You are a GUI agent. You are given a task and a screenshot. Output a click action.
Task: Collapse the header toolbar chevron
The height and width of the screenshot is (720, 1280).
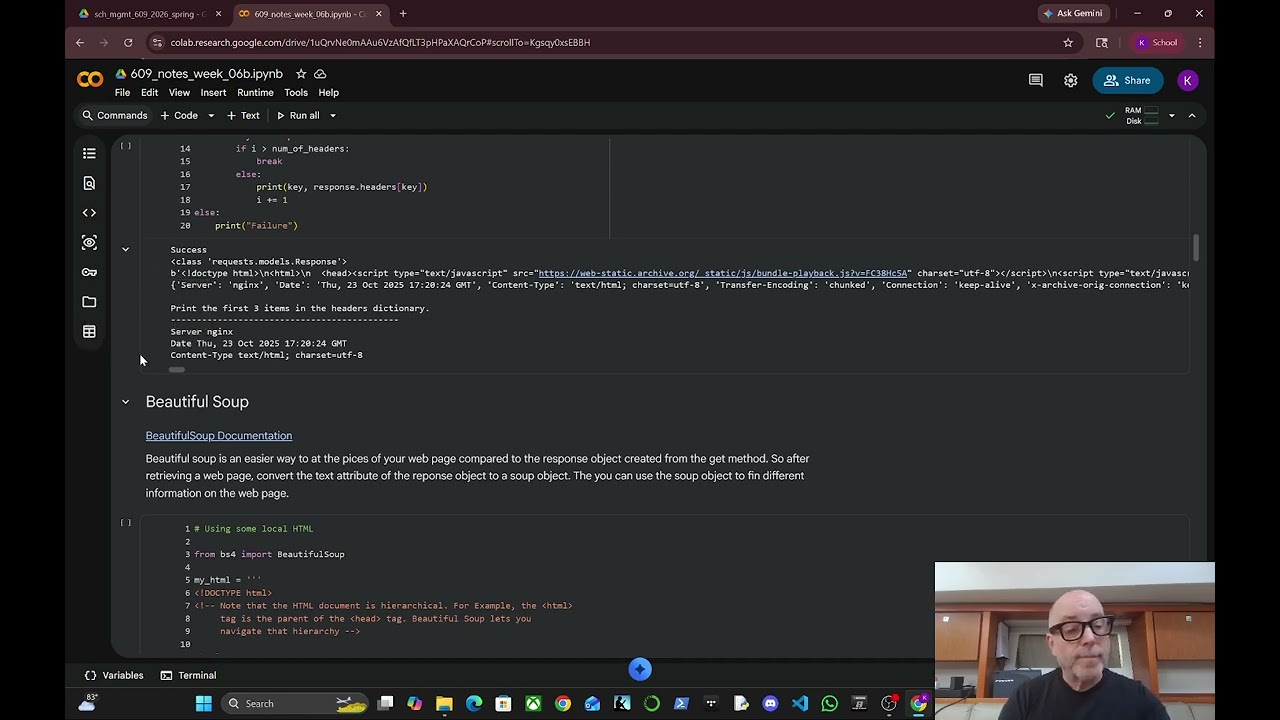point(1192,116)
